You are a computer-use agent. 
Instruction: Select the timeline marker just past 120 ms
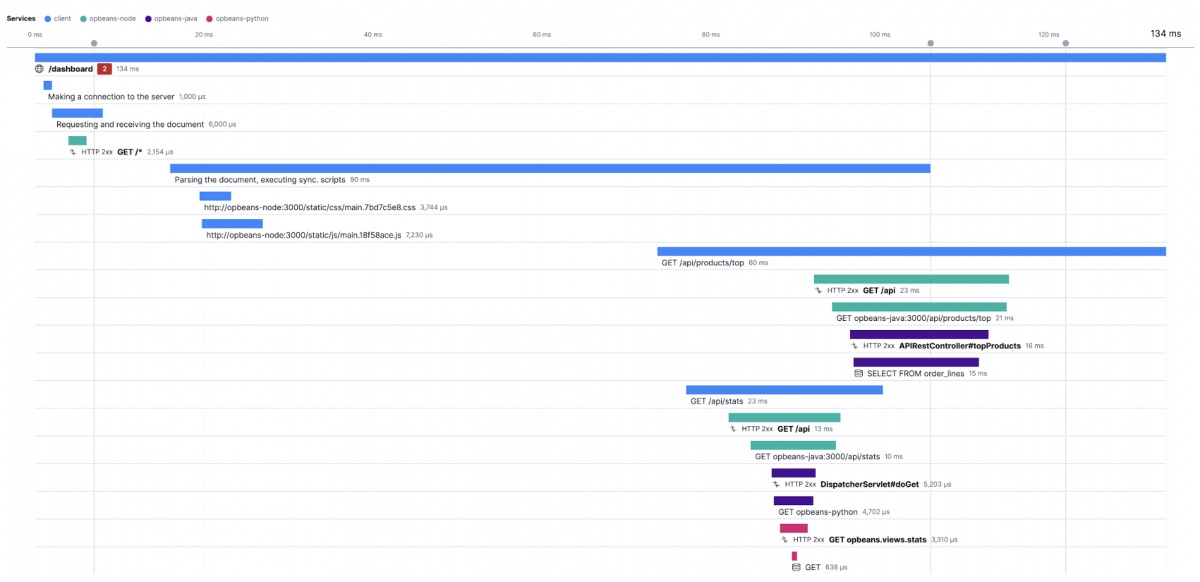pos(1066,43)
